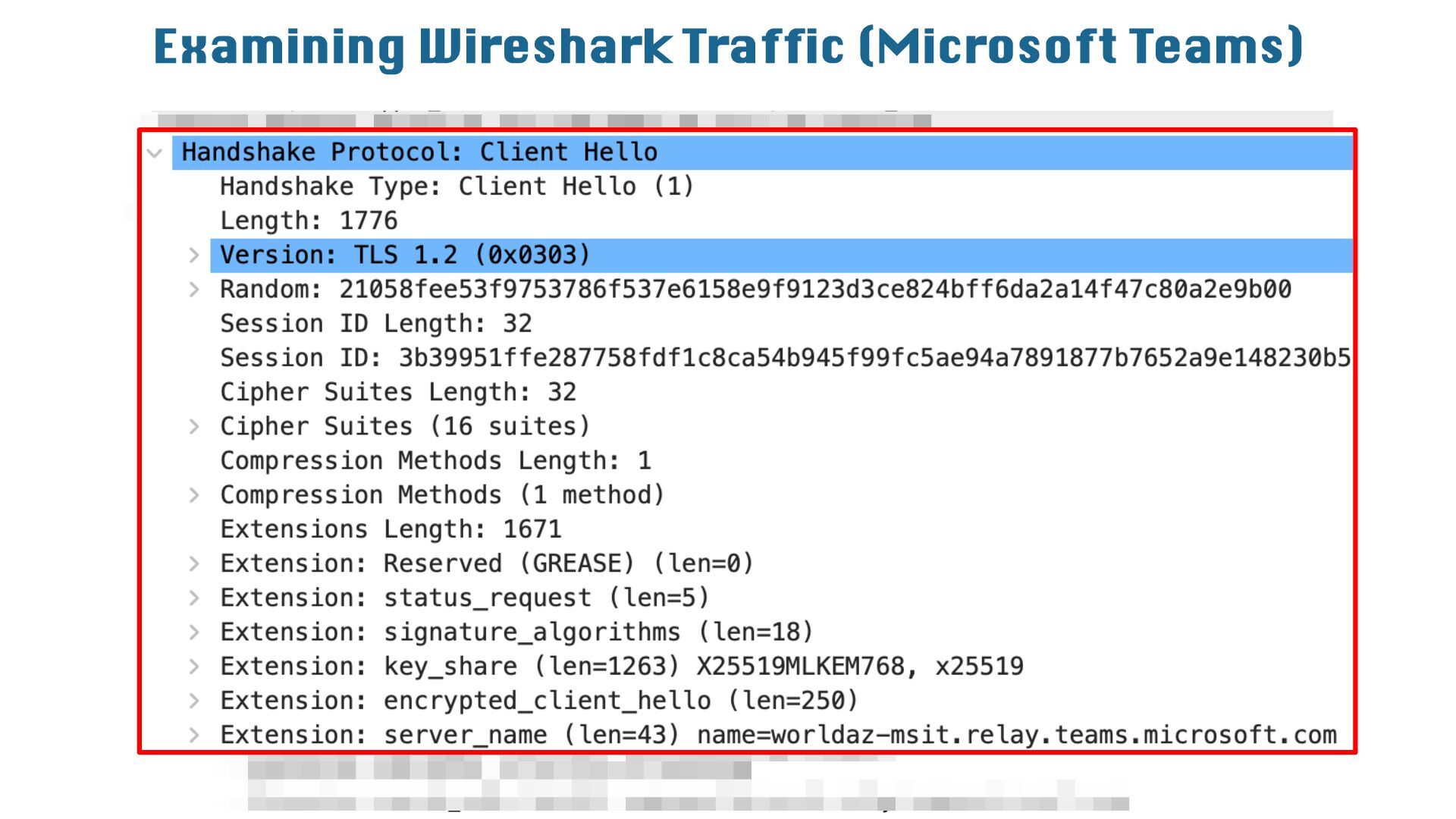Collapse the Handshake Protocol Client Hello tree

[155, 153]
